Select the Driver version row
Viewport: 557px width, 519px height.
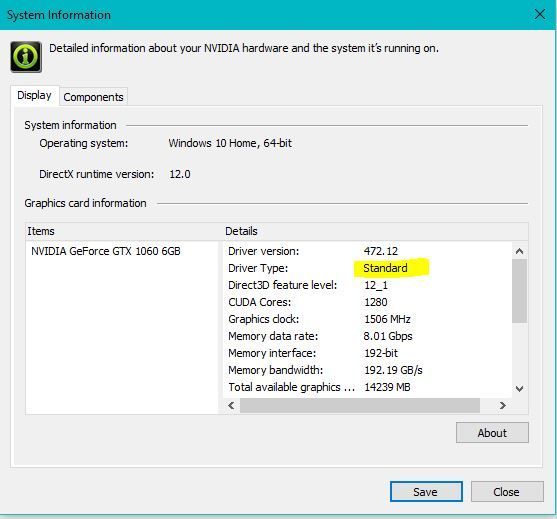point(368,251)
